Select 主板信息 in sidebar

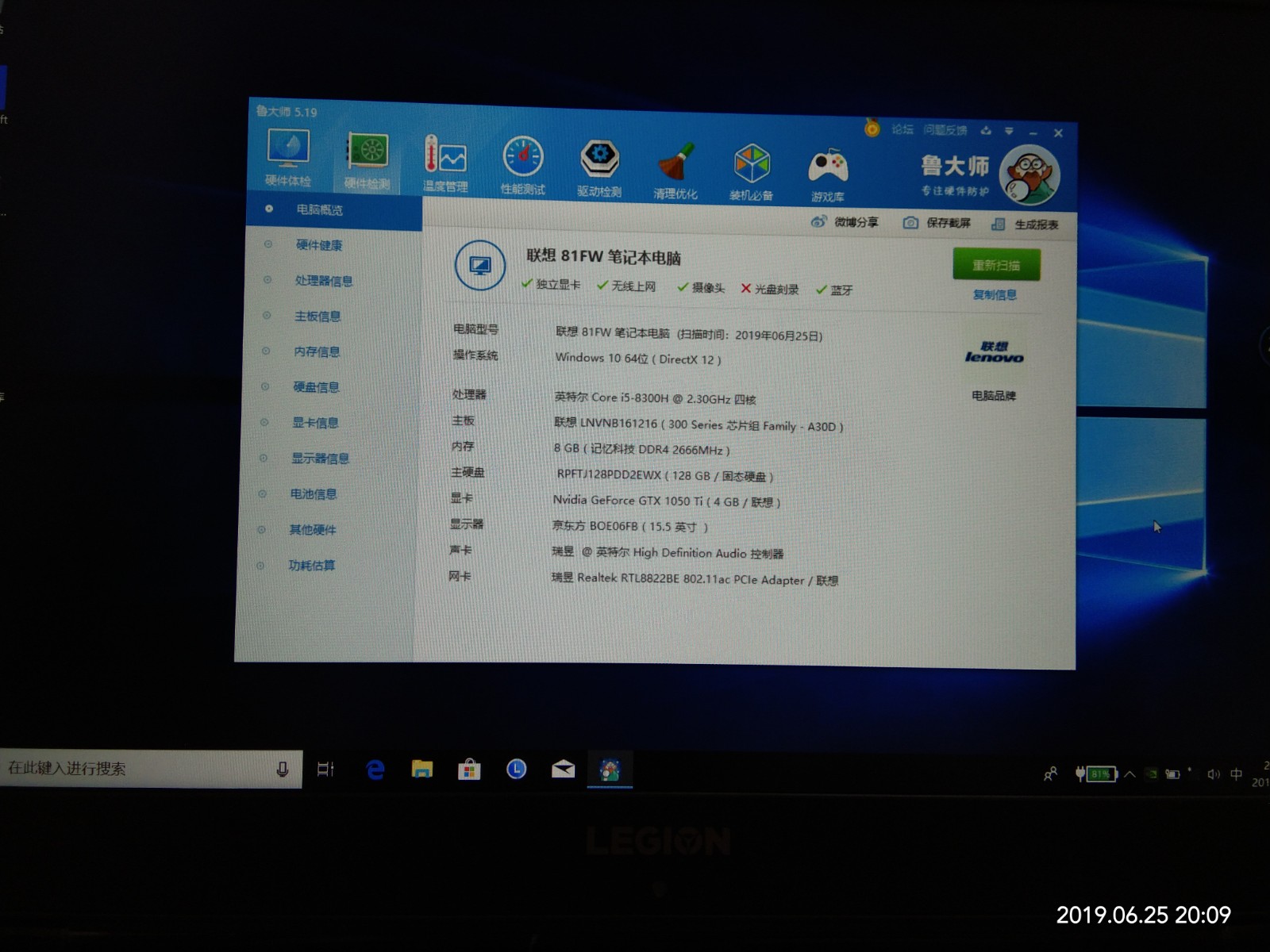pyautogui.click(x=317, y=317)
